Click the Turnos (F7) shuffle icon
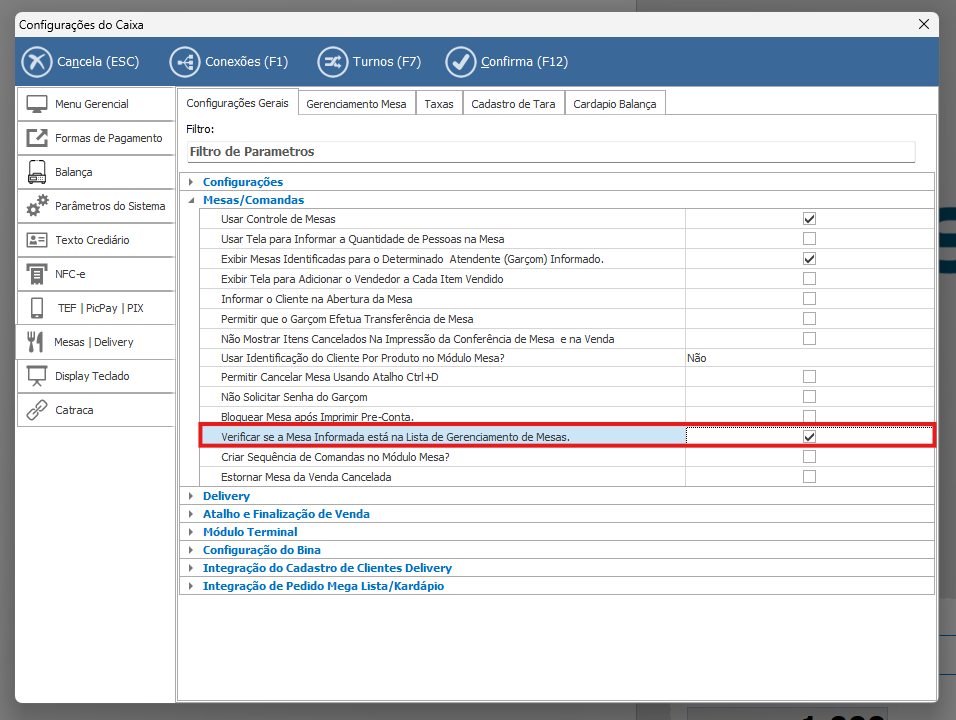 (333, 62)
